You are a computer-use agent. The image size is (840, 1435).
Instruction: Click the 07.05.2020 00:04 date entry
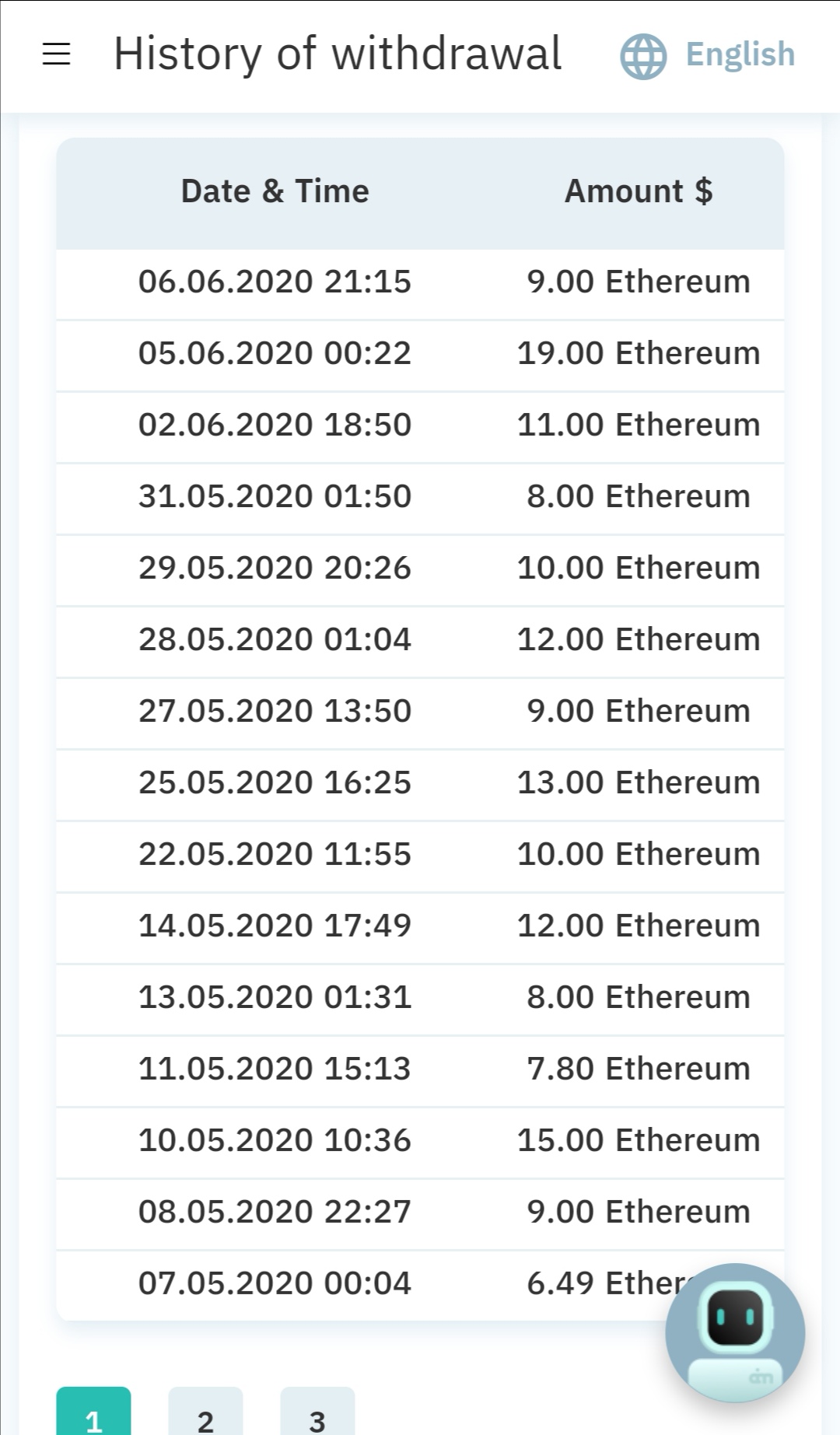point(275,1283)
